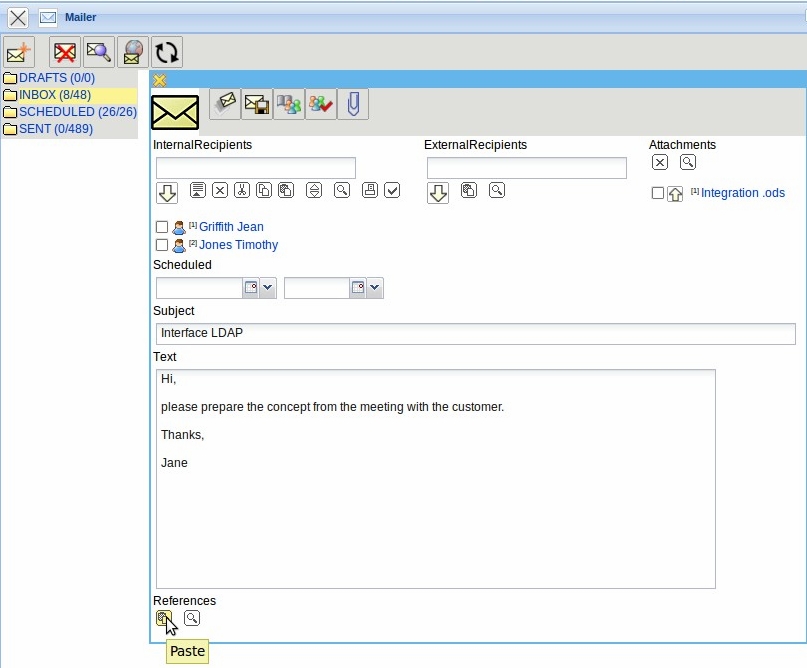Click the save mail icon with floppy disk
Image resolution: width=807 pixels, height=668 pixels.
[x=257, y=104]
